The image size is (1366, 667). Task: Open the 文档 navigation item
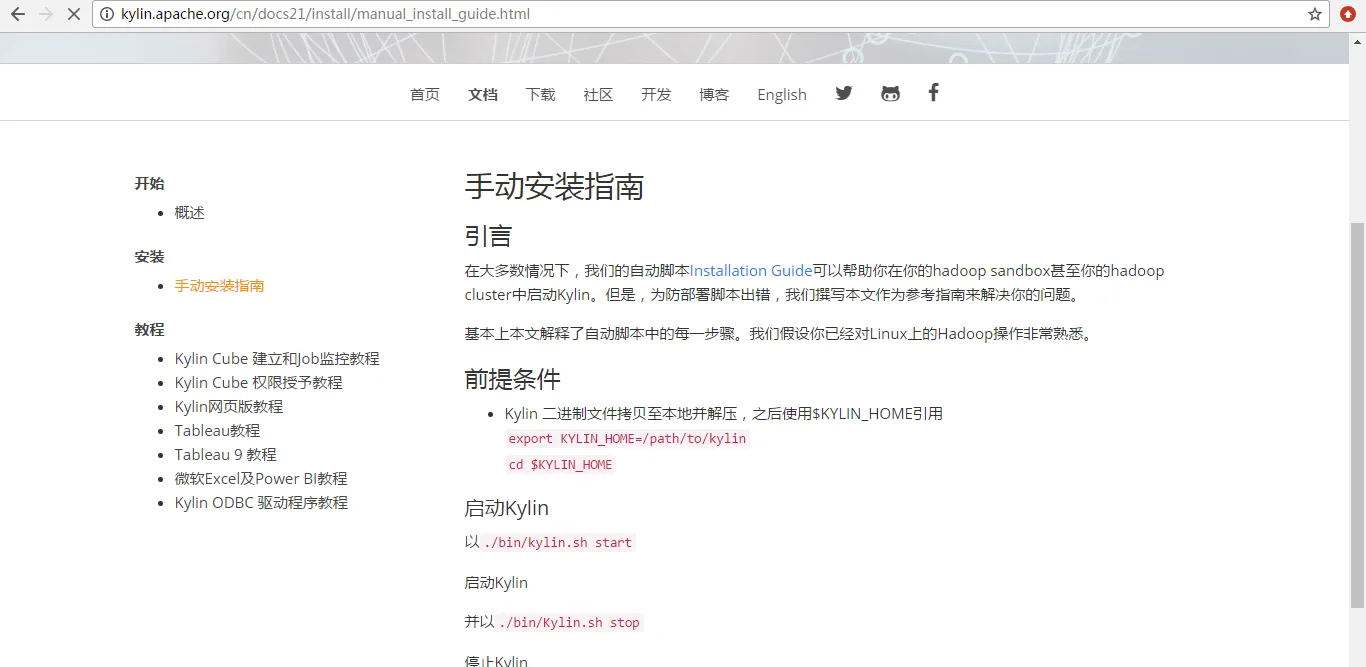[x=483, y=94]
